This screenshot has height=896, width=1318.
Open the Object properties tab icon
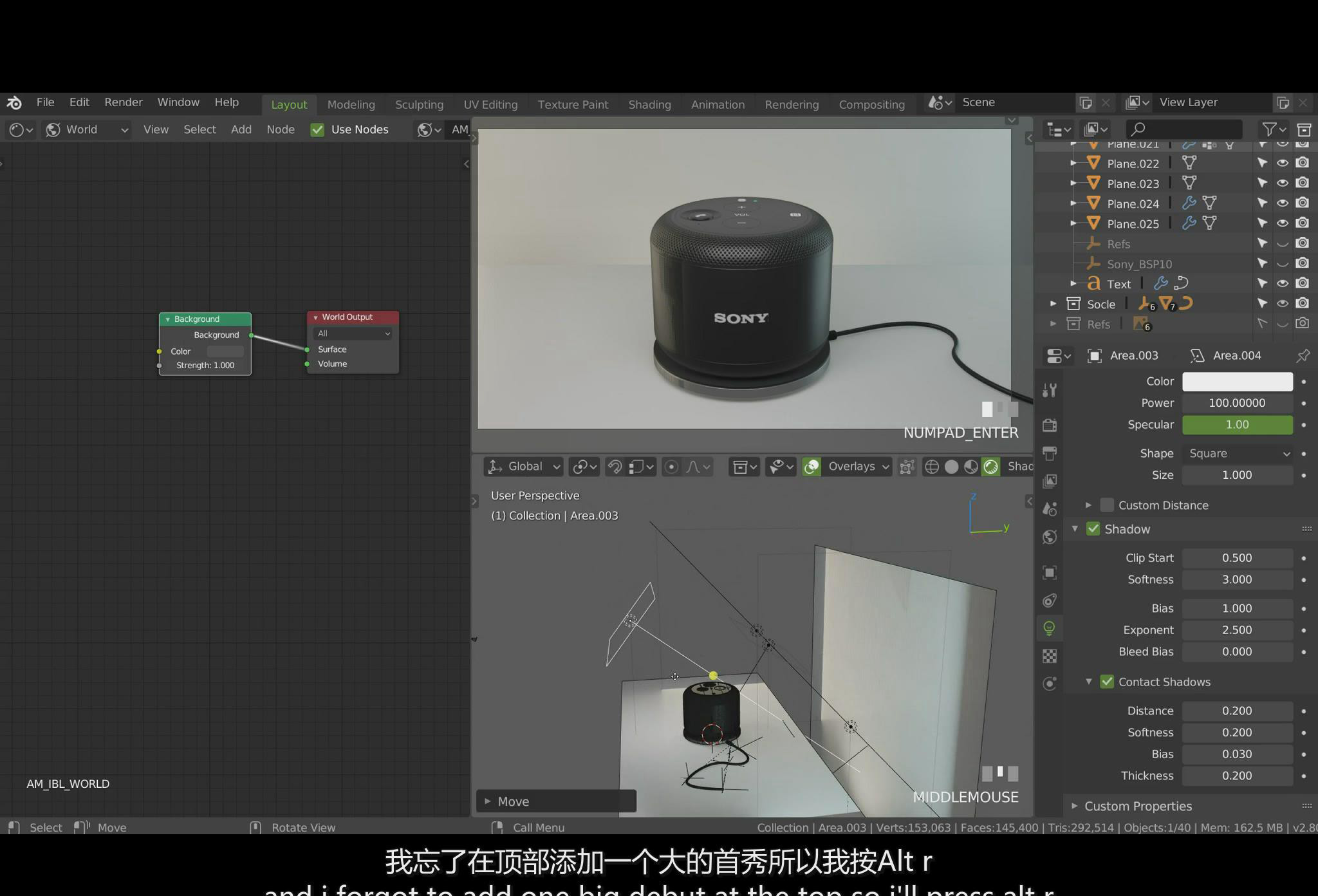click(1050, 572)
